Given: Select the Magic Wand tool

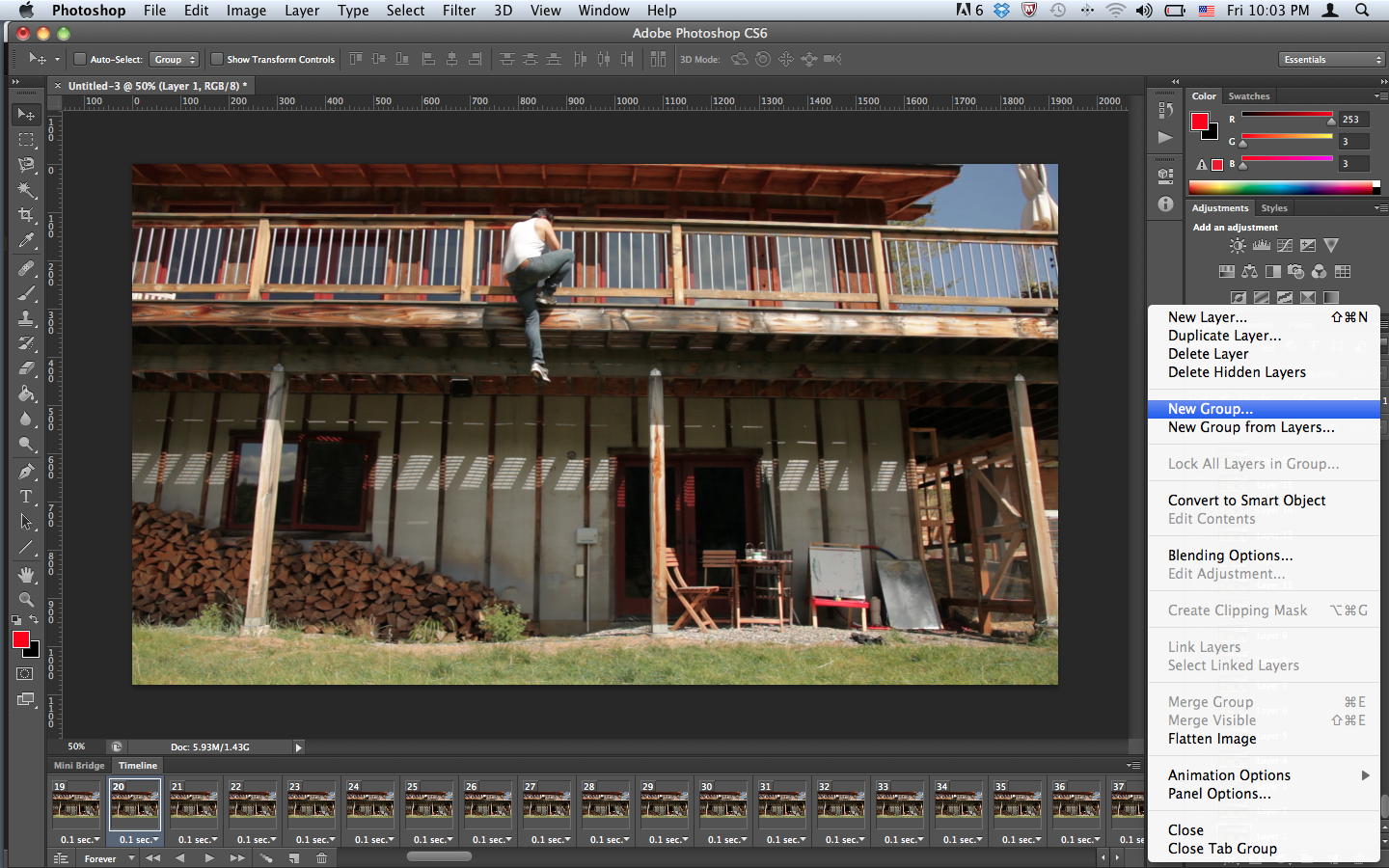Looking at the screenshot, I should click(26, 190).
